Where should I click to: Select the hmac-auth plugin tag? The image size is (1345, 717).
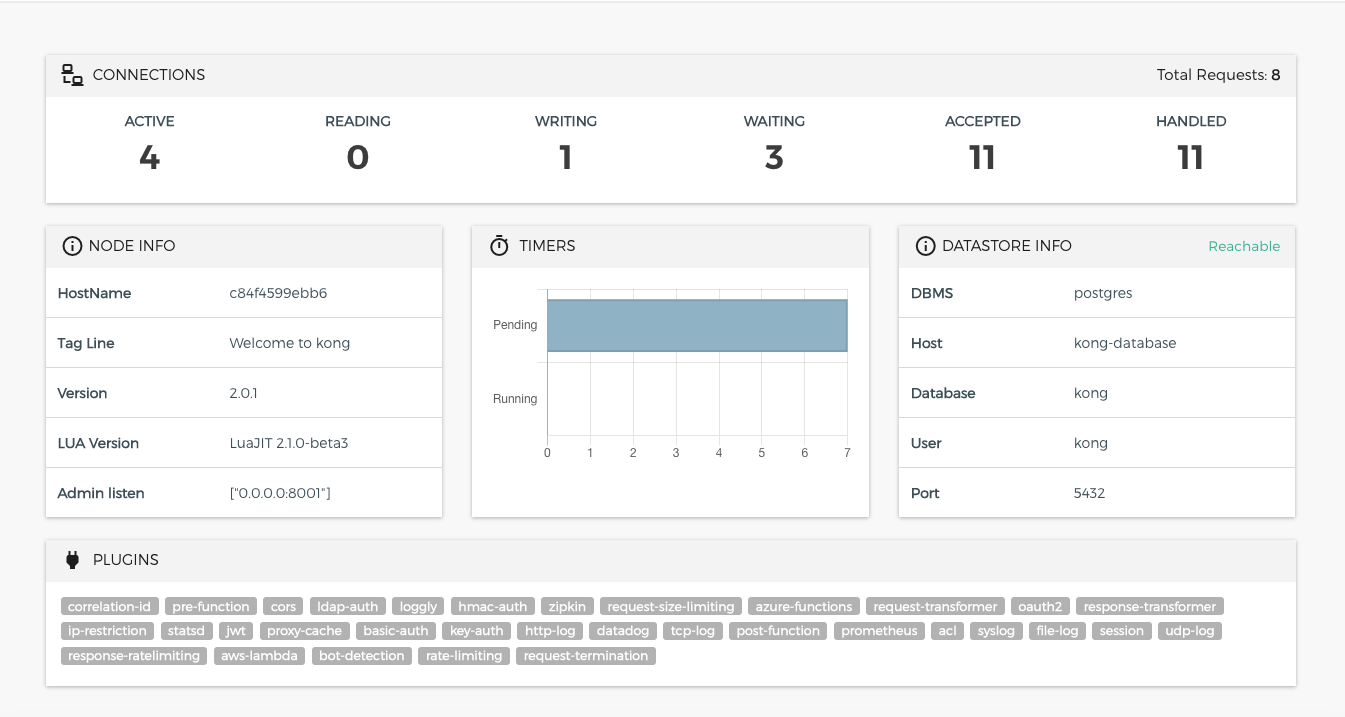coord(493,607)
